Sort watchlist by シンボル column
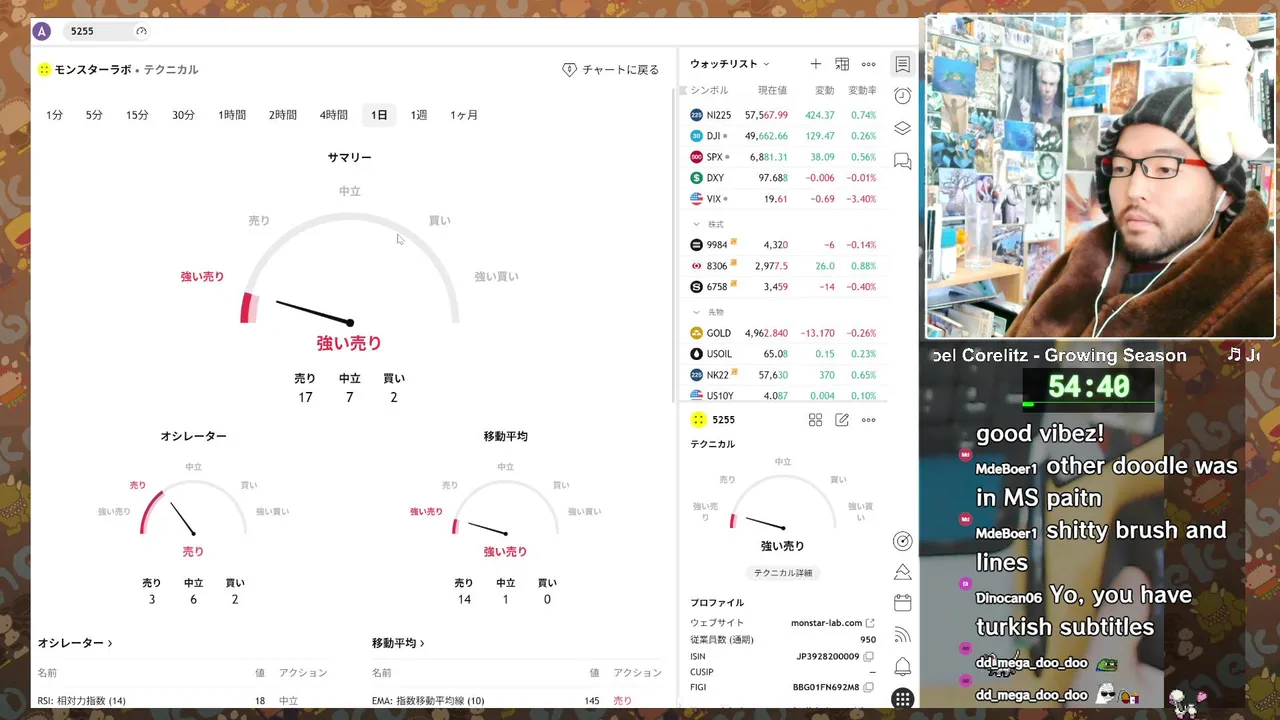This screenshot has width=1280, height=720. [x=709, y=90]
